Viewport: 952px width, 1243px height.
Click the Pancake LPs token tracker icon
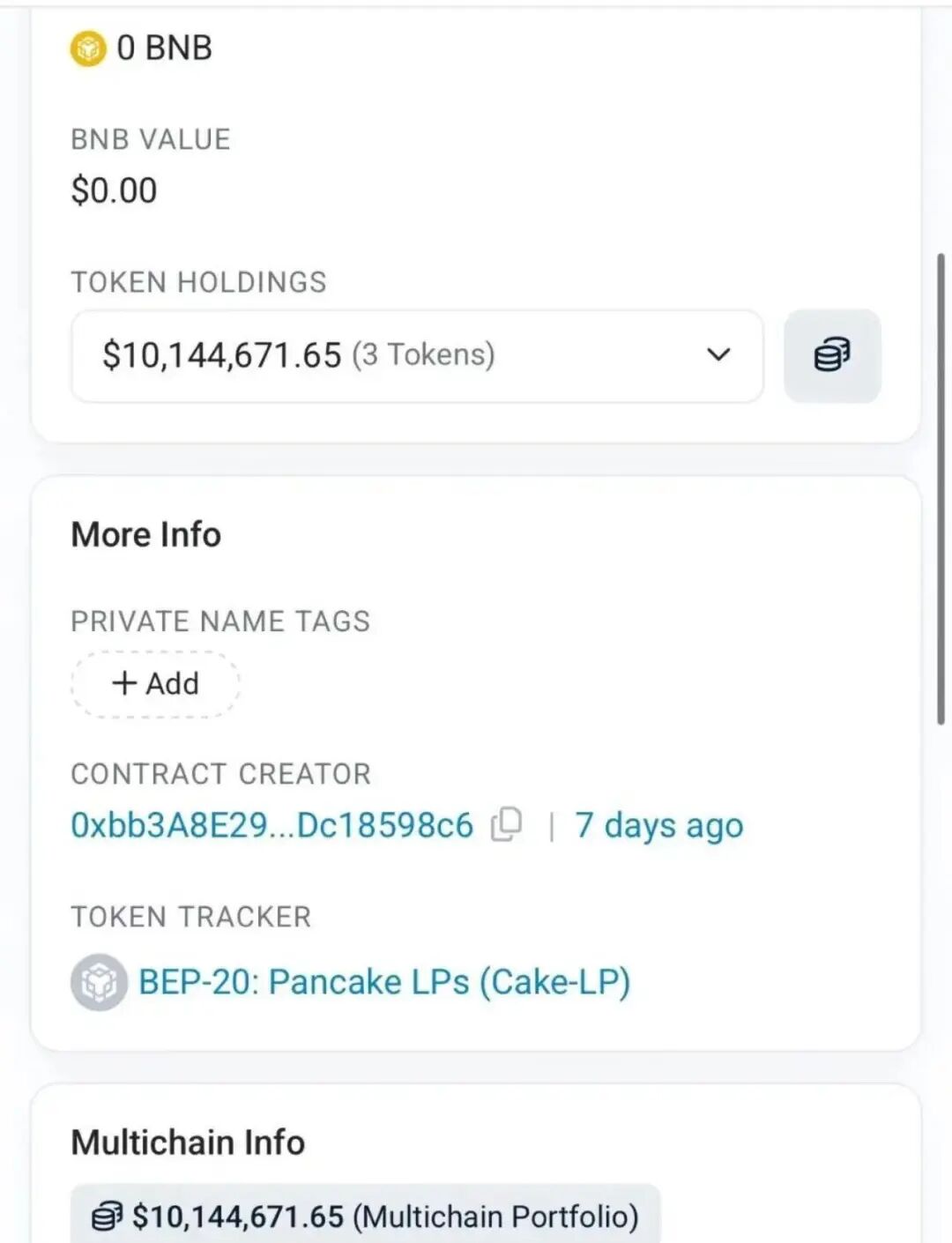[99, 982]
